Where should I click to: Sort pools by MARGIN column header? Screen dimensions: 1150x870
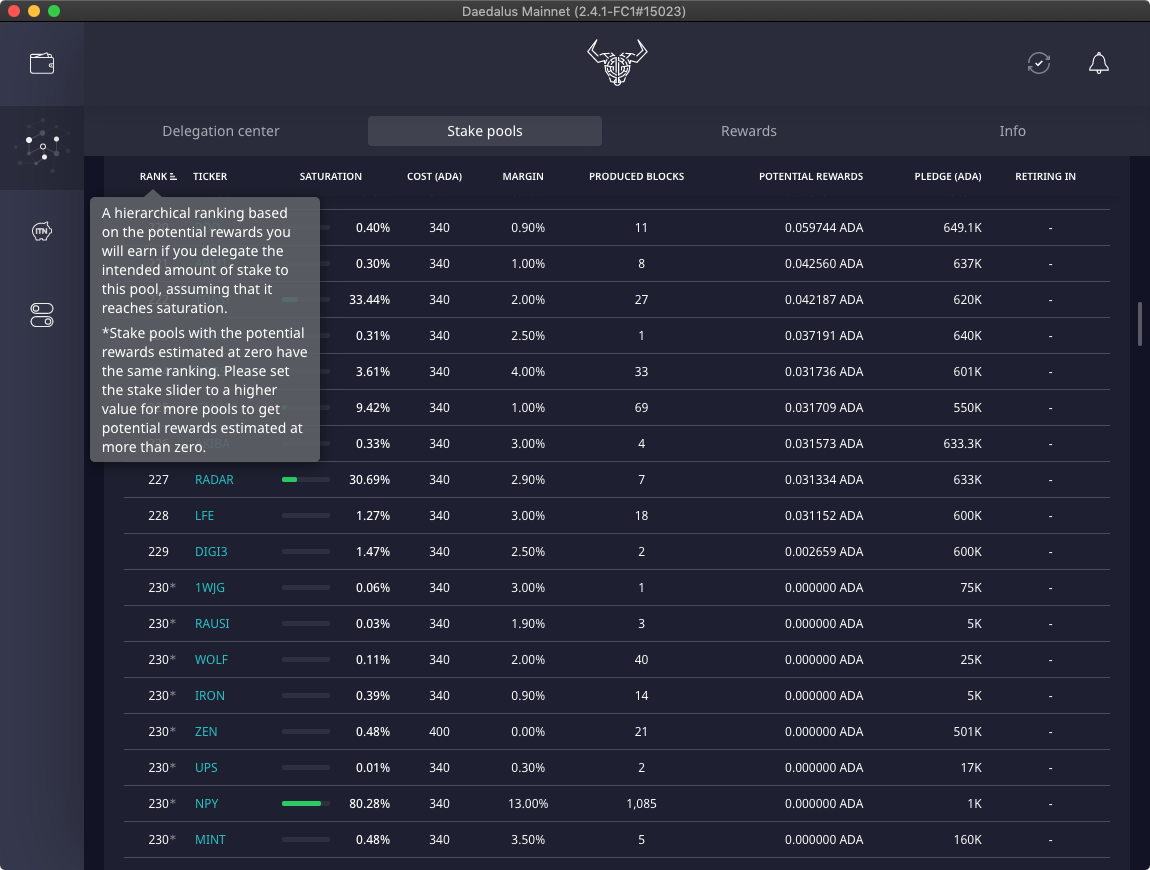tap(523, 177)
